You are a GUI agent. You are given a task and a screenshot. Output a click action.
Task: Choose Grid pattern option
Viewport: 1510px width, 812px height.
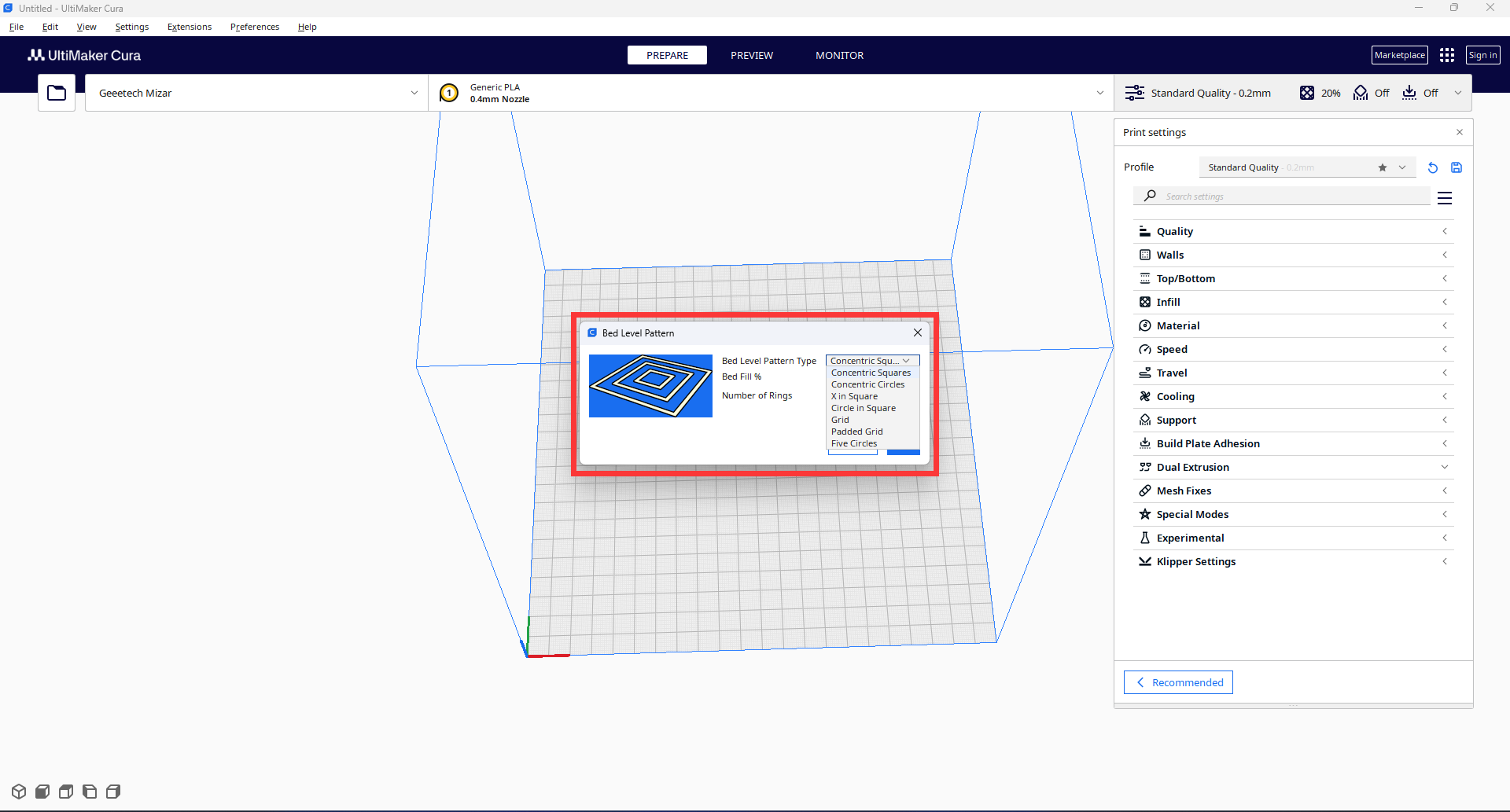tap(871, 420)
